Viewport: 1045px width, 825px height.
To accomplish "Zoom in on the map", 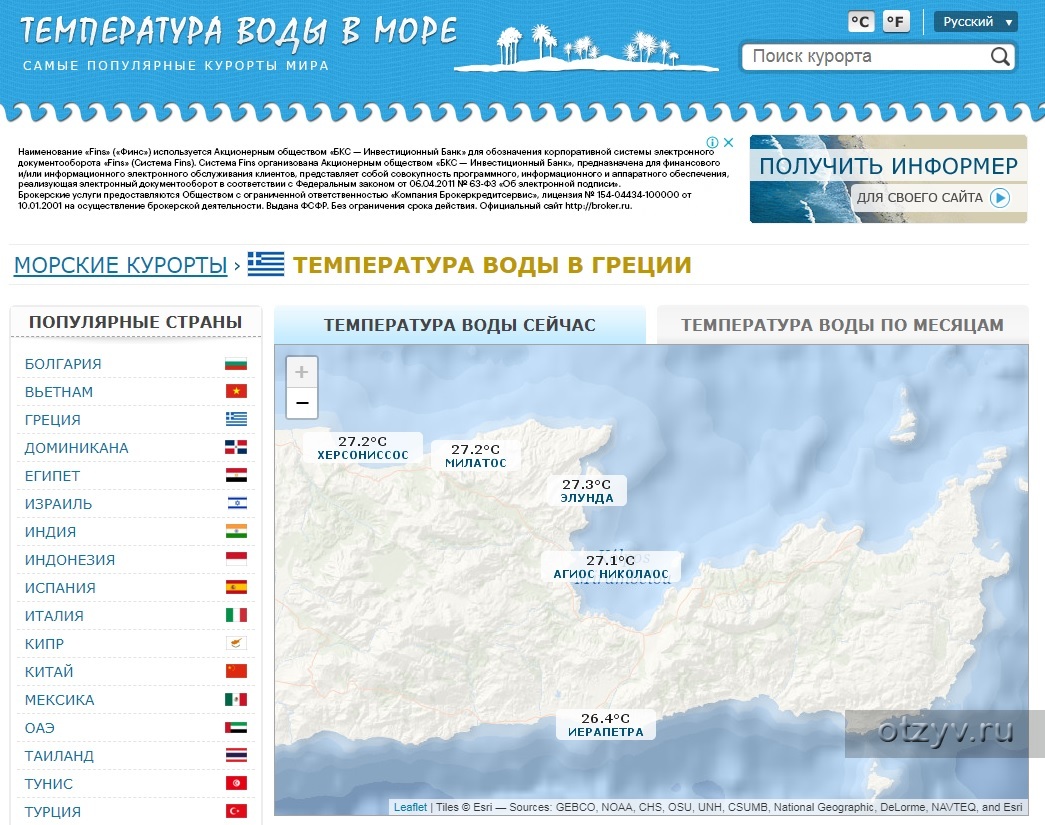I will tap(302, 372).
